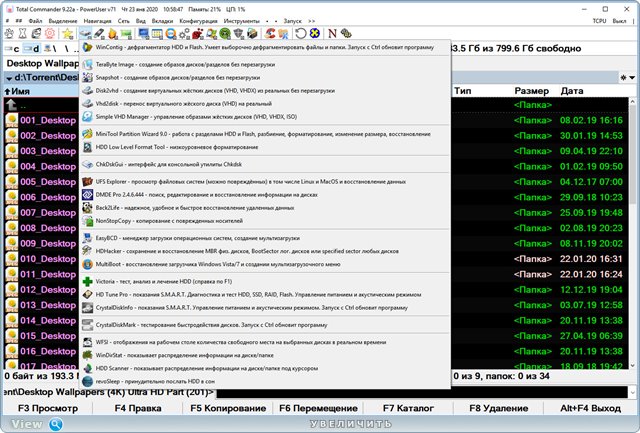Click Alt+F4 Выход button
Image resolution: width=640 pixels, height=433 pixels.
coord(590,408)
